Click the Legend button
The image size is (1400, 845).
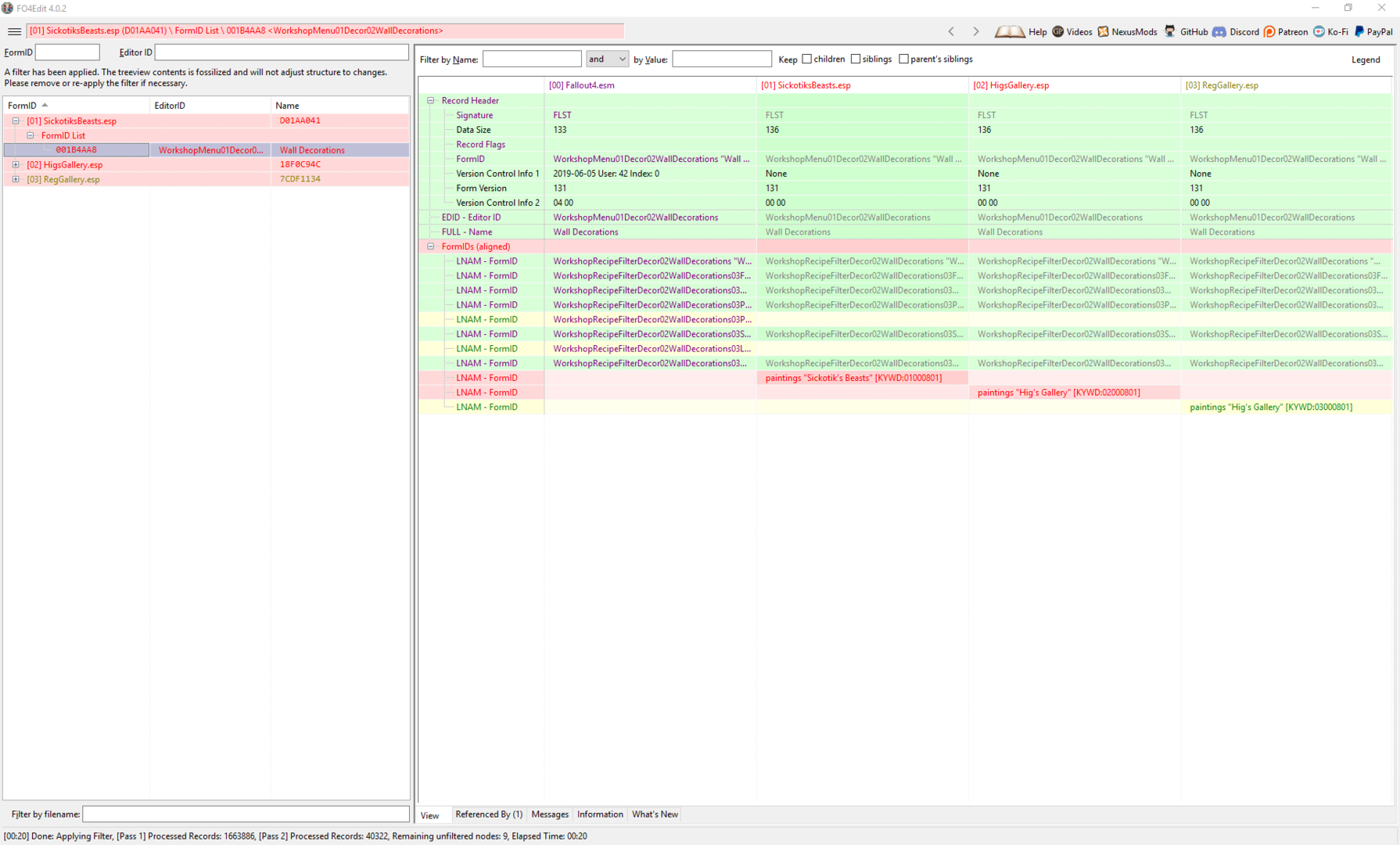[x=1366, y=59]
